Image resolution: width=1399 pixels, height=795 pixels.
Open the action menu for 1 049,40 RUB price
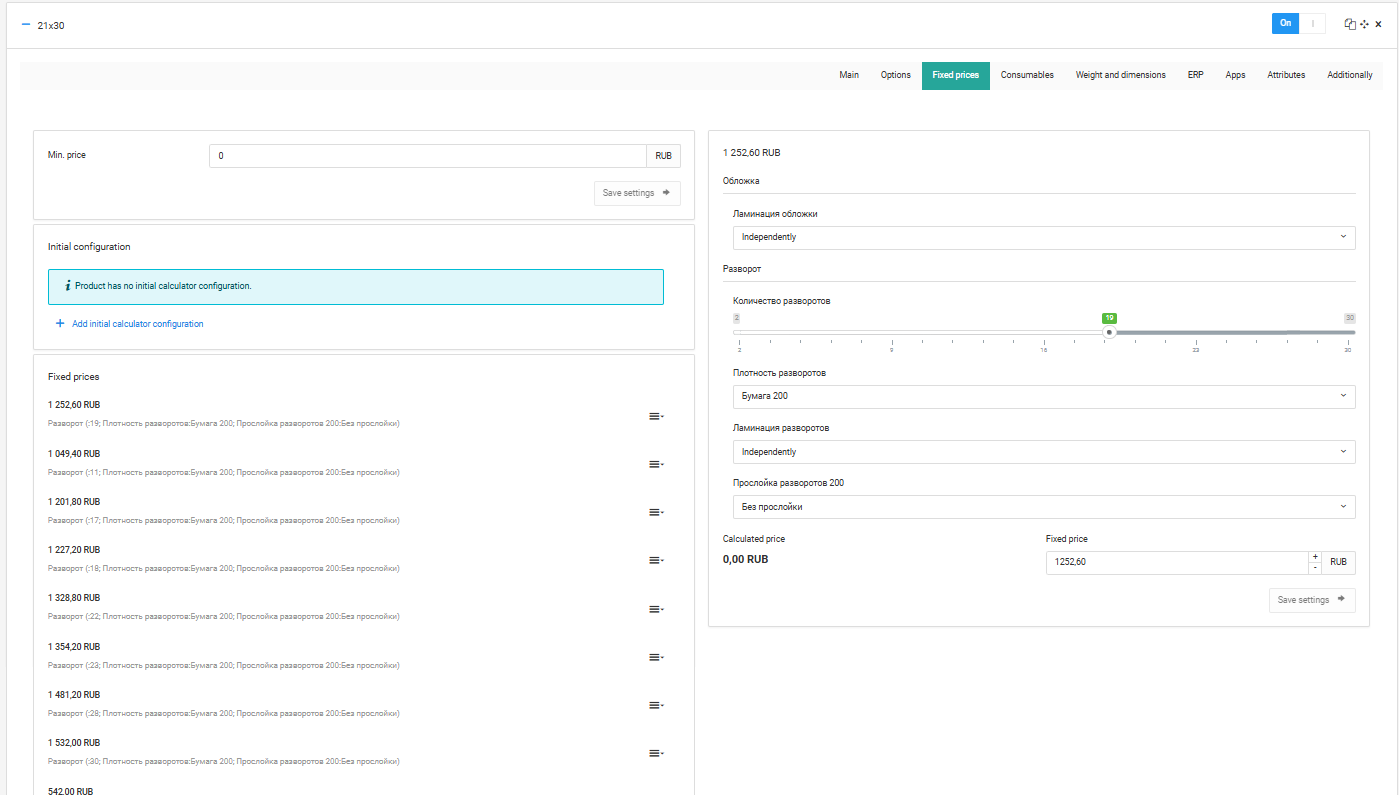pyautogui.click(x=656, y=464)
